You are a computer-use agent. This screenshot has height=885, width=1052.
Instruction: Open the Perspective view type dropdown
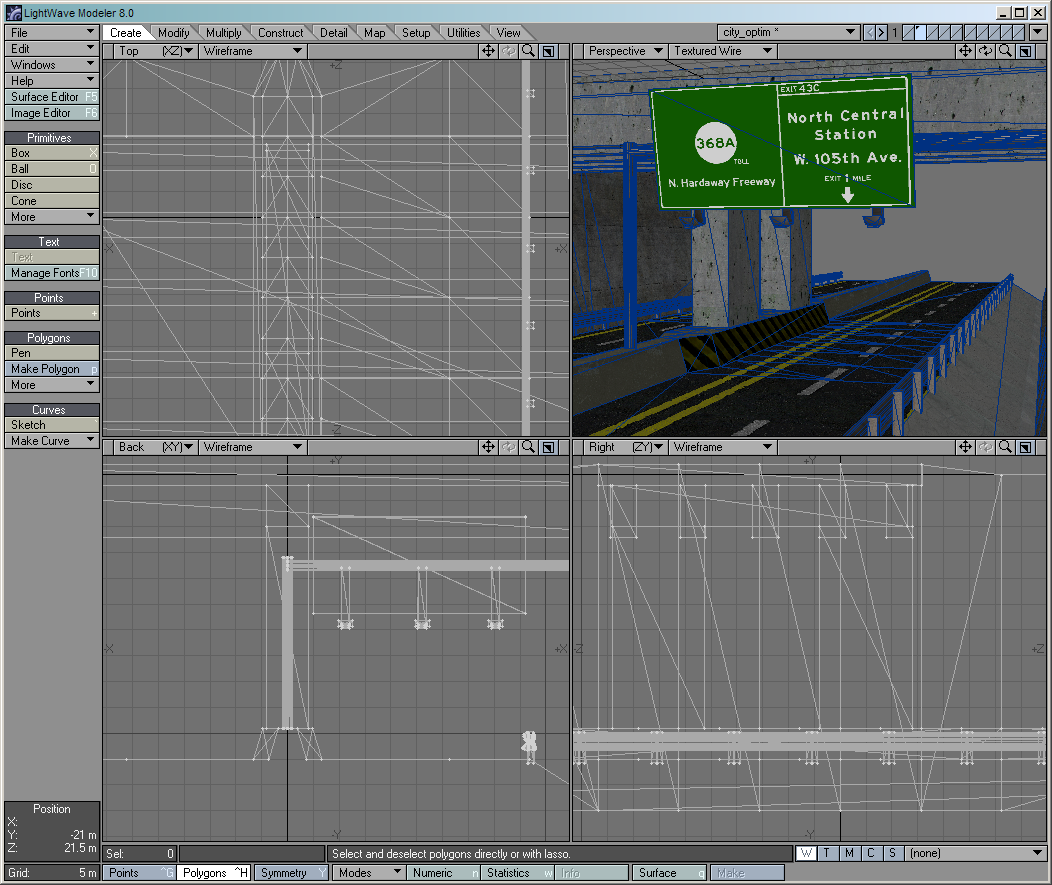tap(625, 51)
